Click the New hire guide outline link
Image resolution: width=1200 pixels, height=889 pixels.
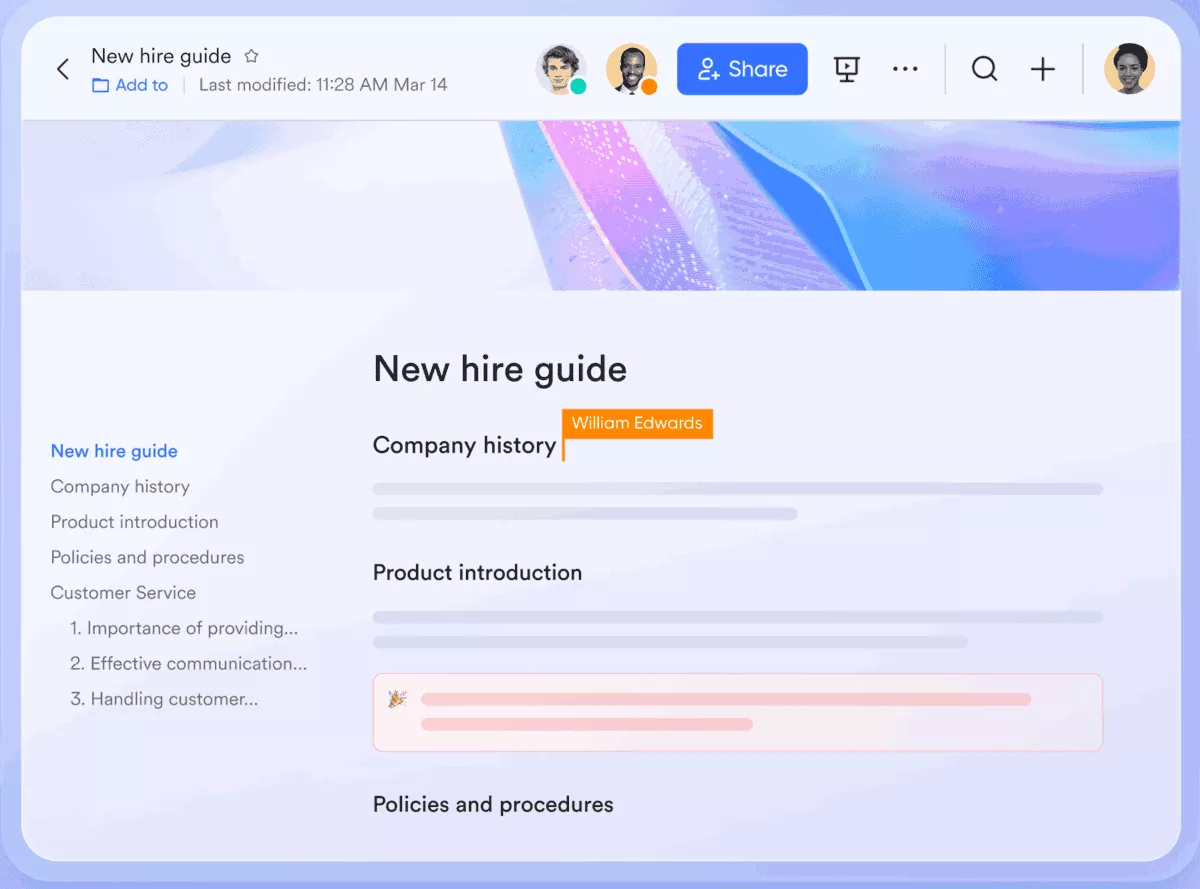(114, 451)
